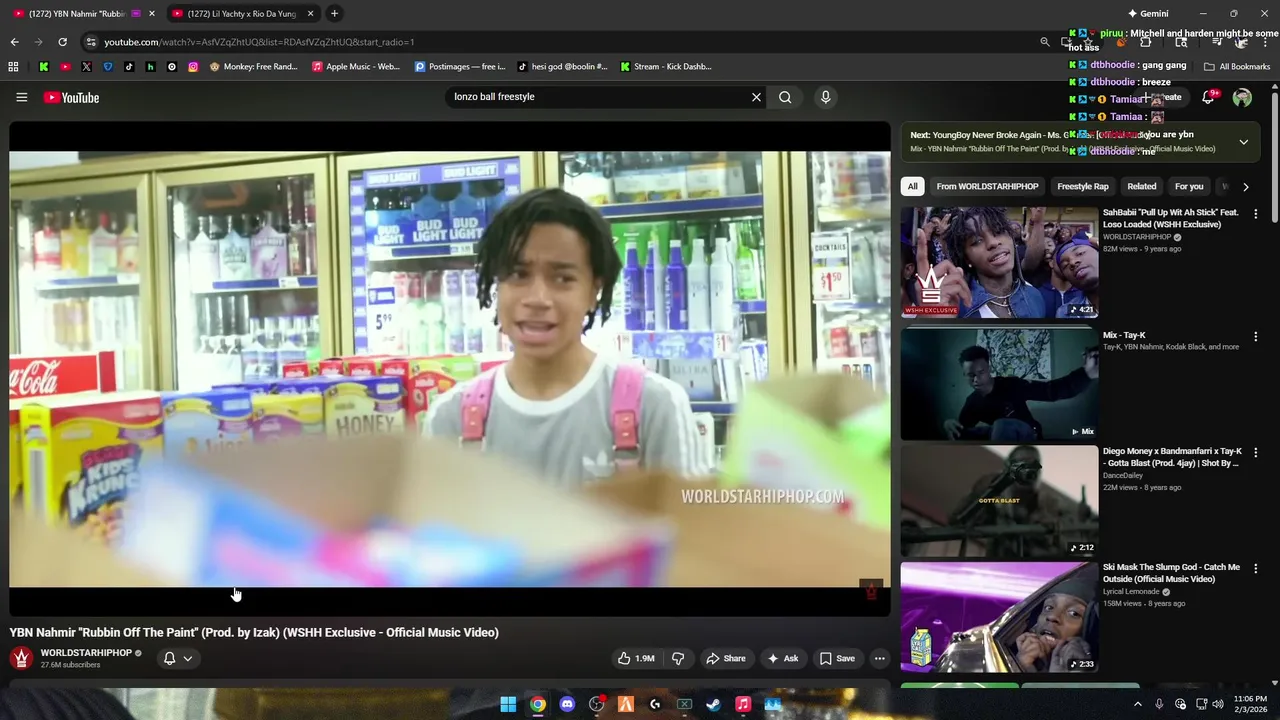Open the Apple Music - Web bookmark
This screenshot has height=720, width=1280.
[x=356, y=67]
